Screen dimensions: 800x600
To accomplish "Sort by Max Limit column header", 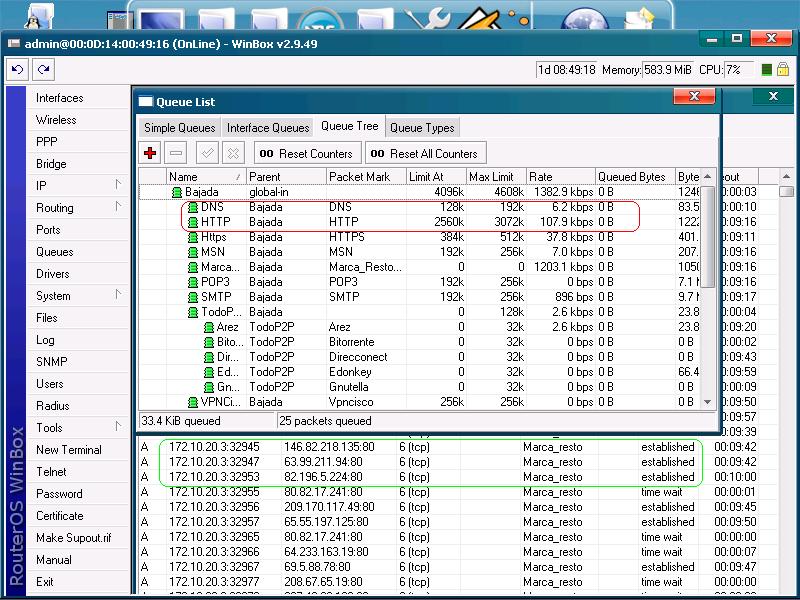I will [x=496, y=177].
